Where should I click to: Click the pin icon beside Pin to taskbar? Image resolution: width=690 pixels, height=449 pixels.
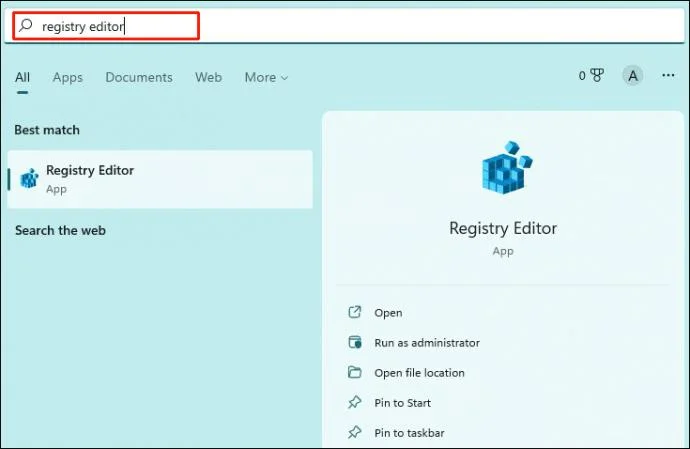(355, 432)
